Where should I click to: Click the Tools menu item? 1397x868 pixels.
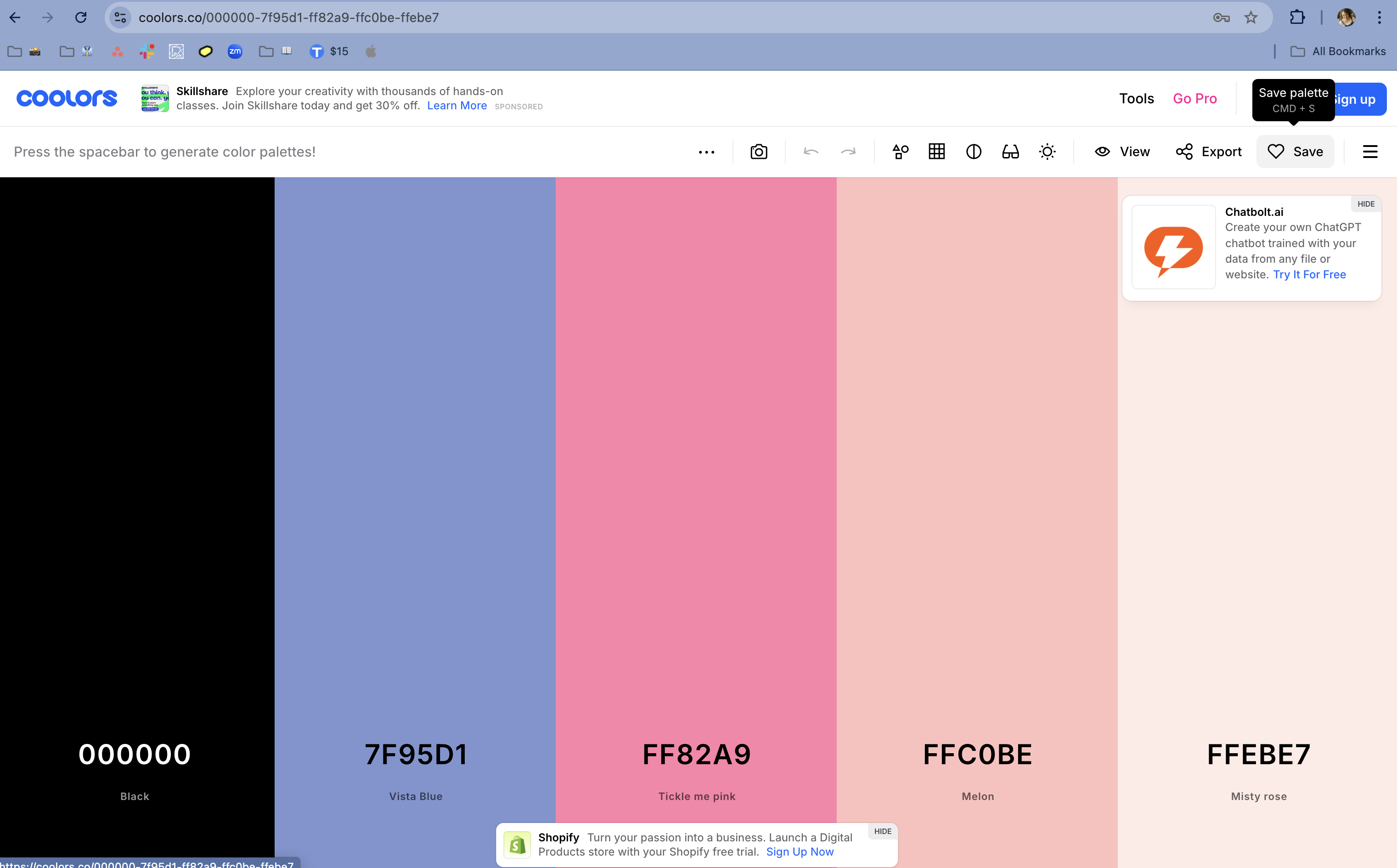coord(1137,98)
